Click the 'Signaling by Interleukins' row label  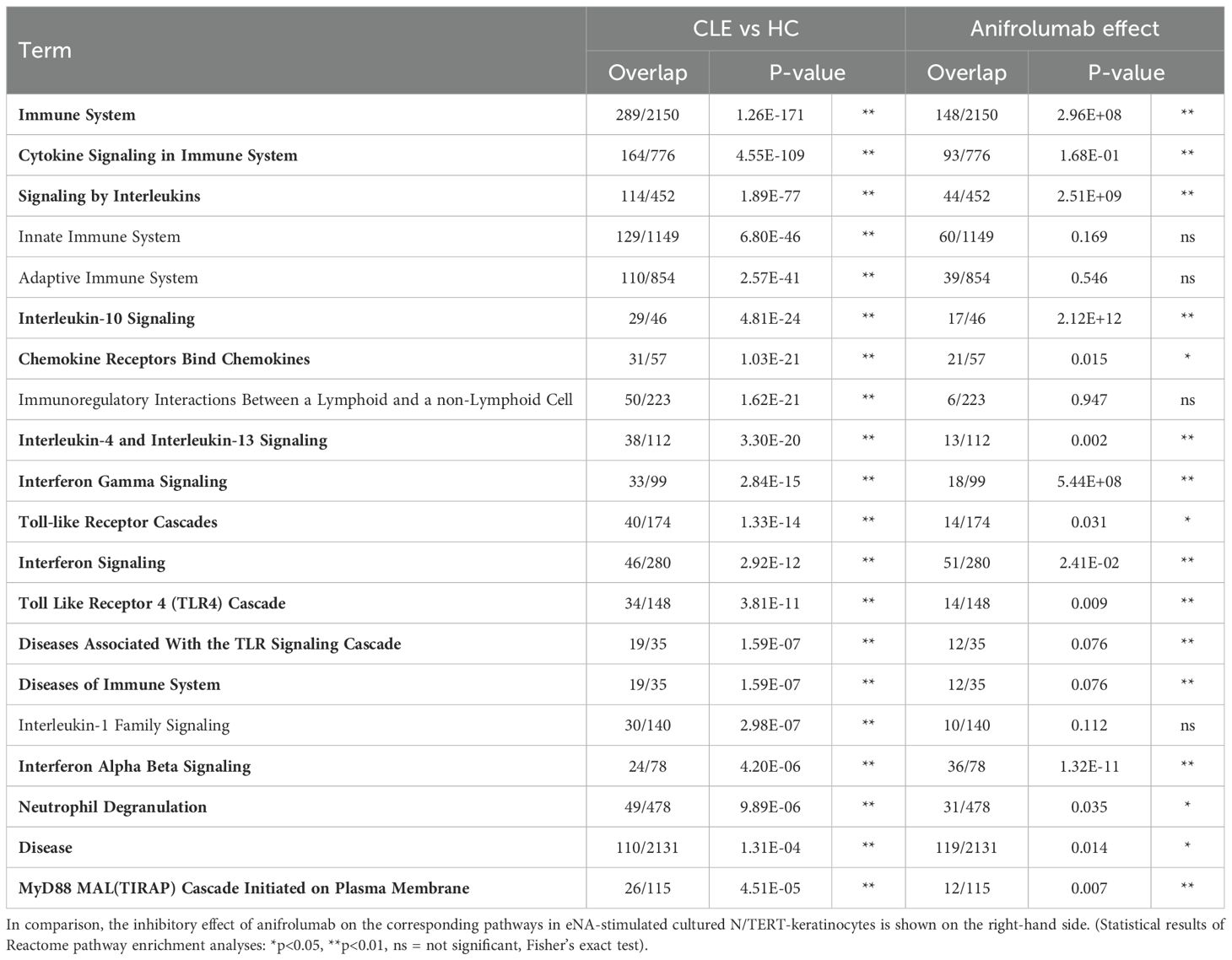pos(109,196)
